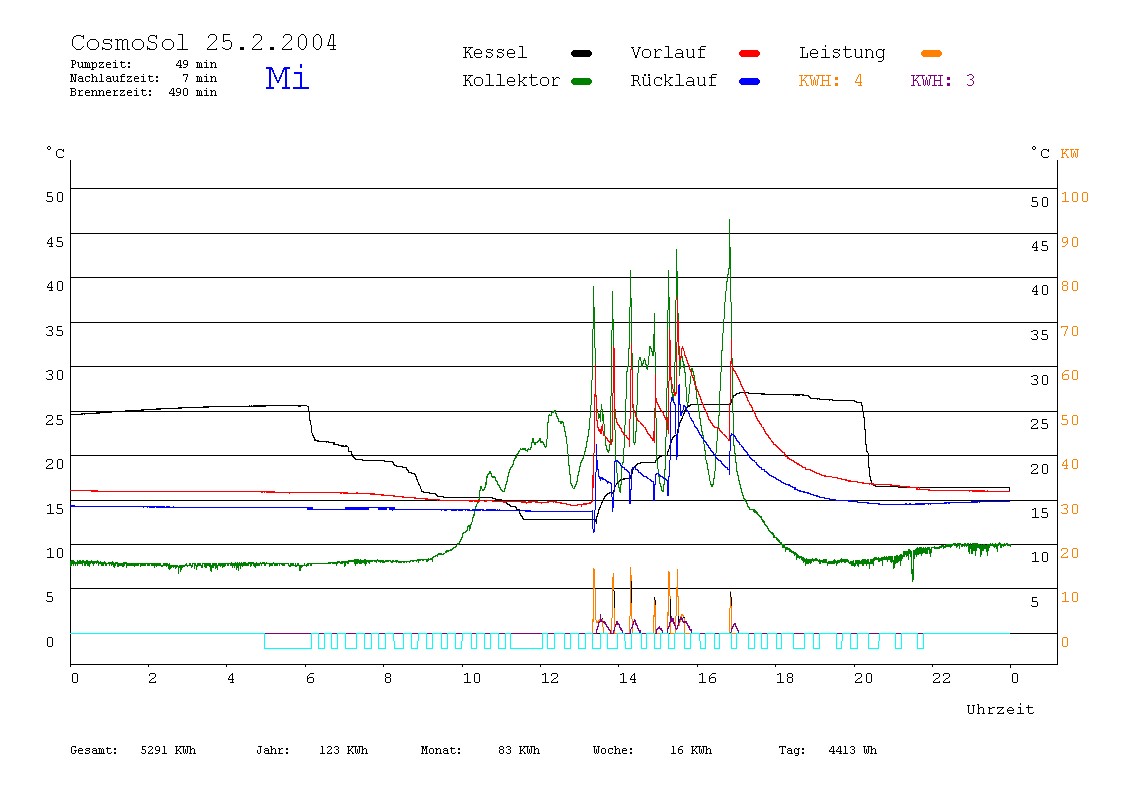The image size is (1148, 812).
Task: Click the 'Nachlaufzeit:' label
Action: tap(114, 78)
